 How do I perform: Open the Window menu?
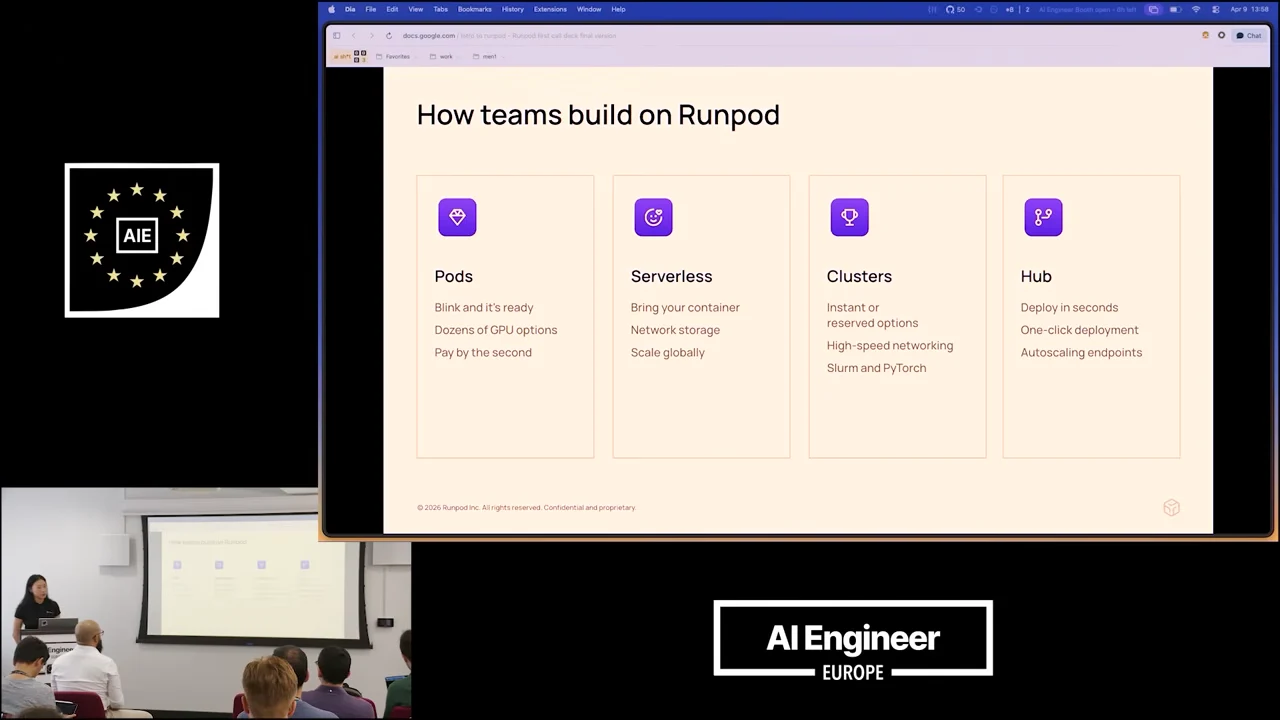click(589, 9)
